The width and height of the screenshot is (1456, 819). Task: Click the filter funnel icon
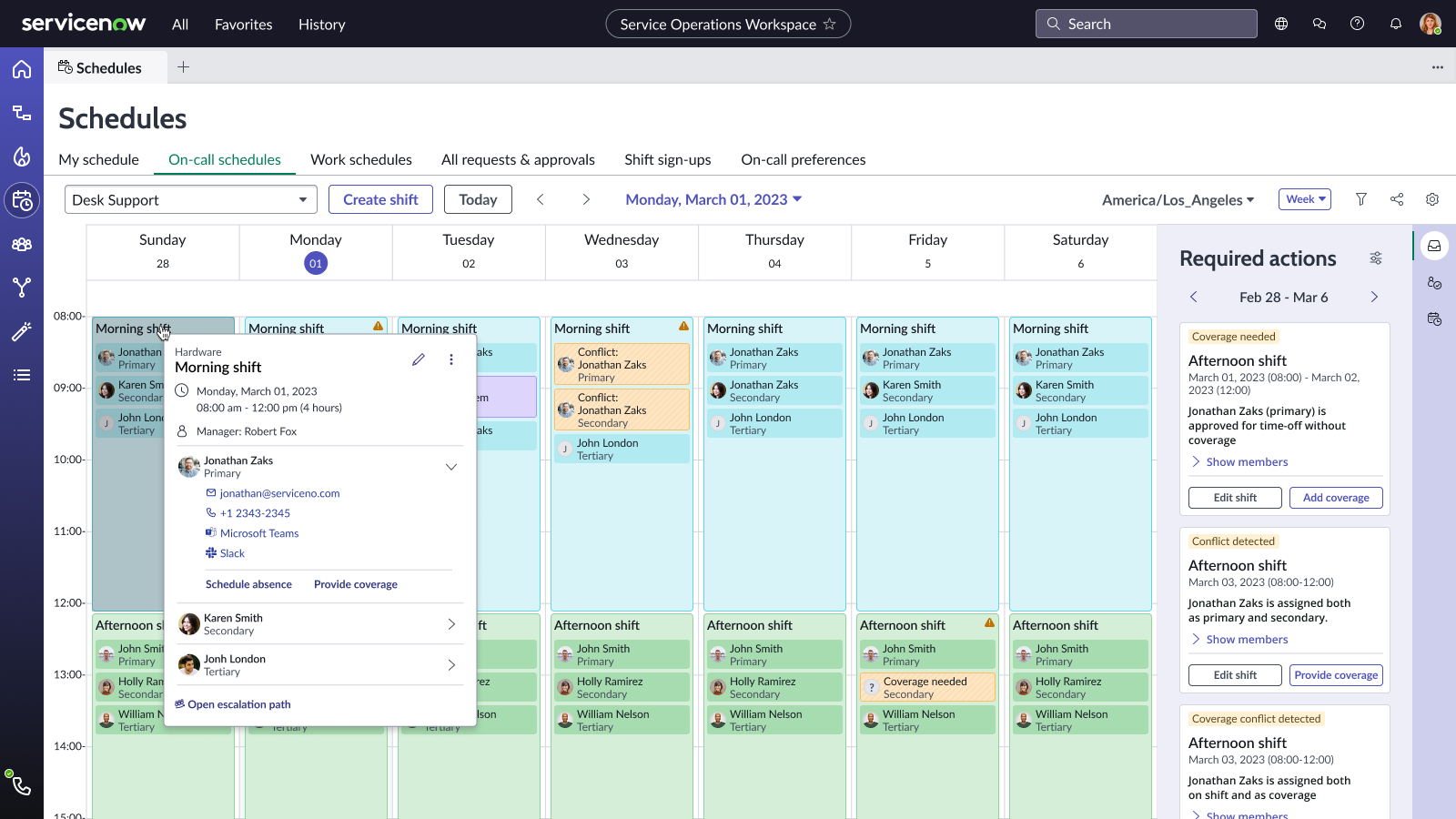click(1361, 199)
